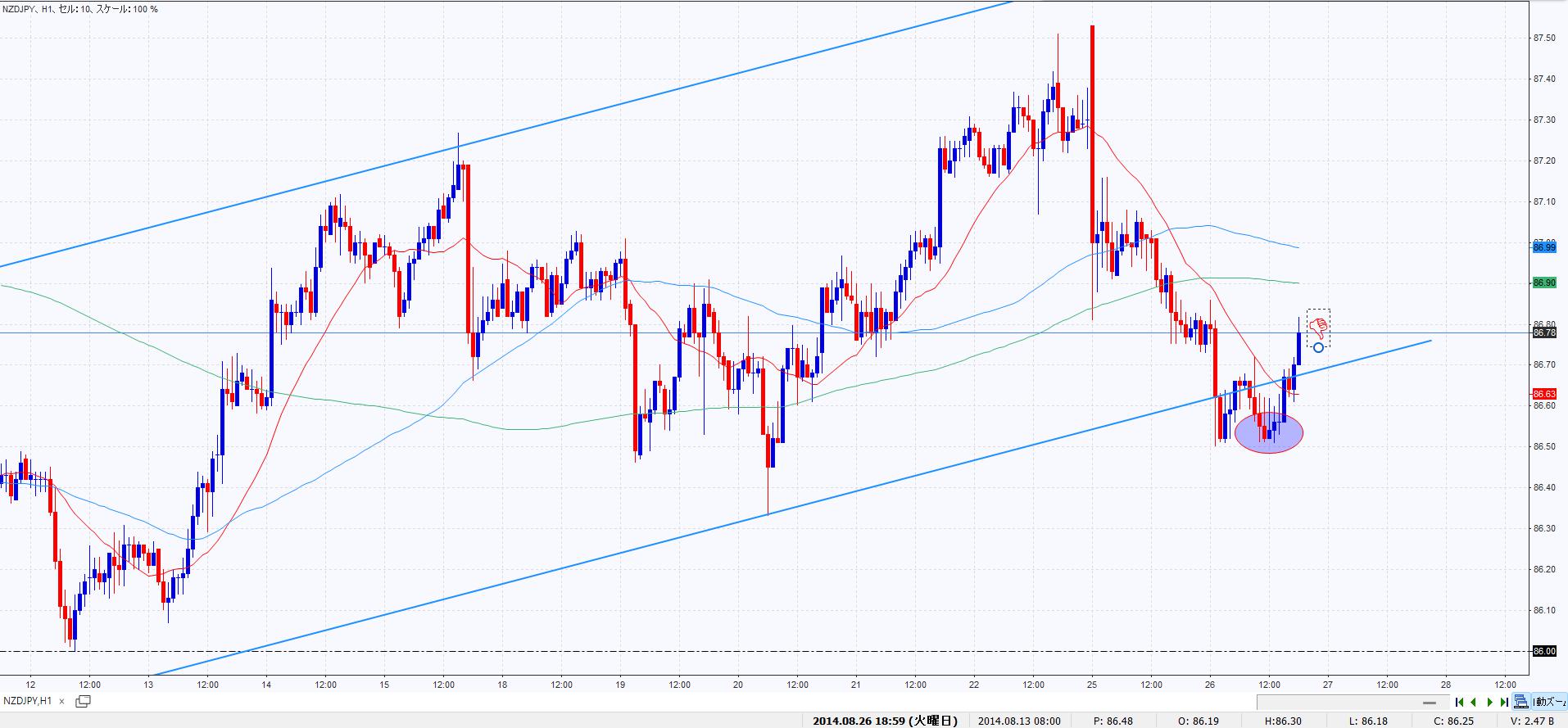Click the chart shift windows icon

pos(1520,702)
